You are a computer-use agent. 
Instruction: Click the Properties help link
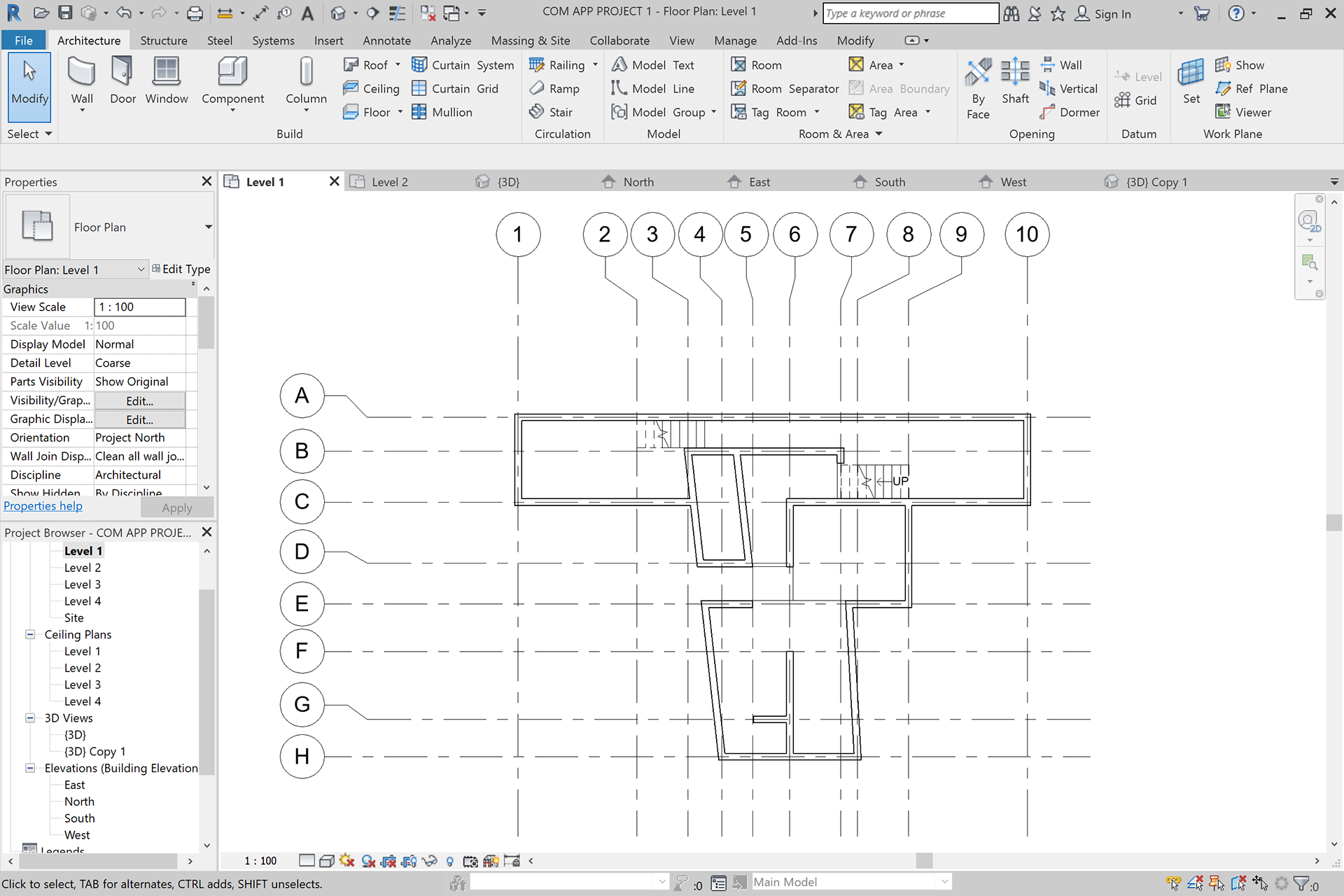click(x=43, y=506)
